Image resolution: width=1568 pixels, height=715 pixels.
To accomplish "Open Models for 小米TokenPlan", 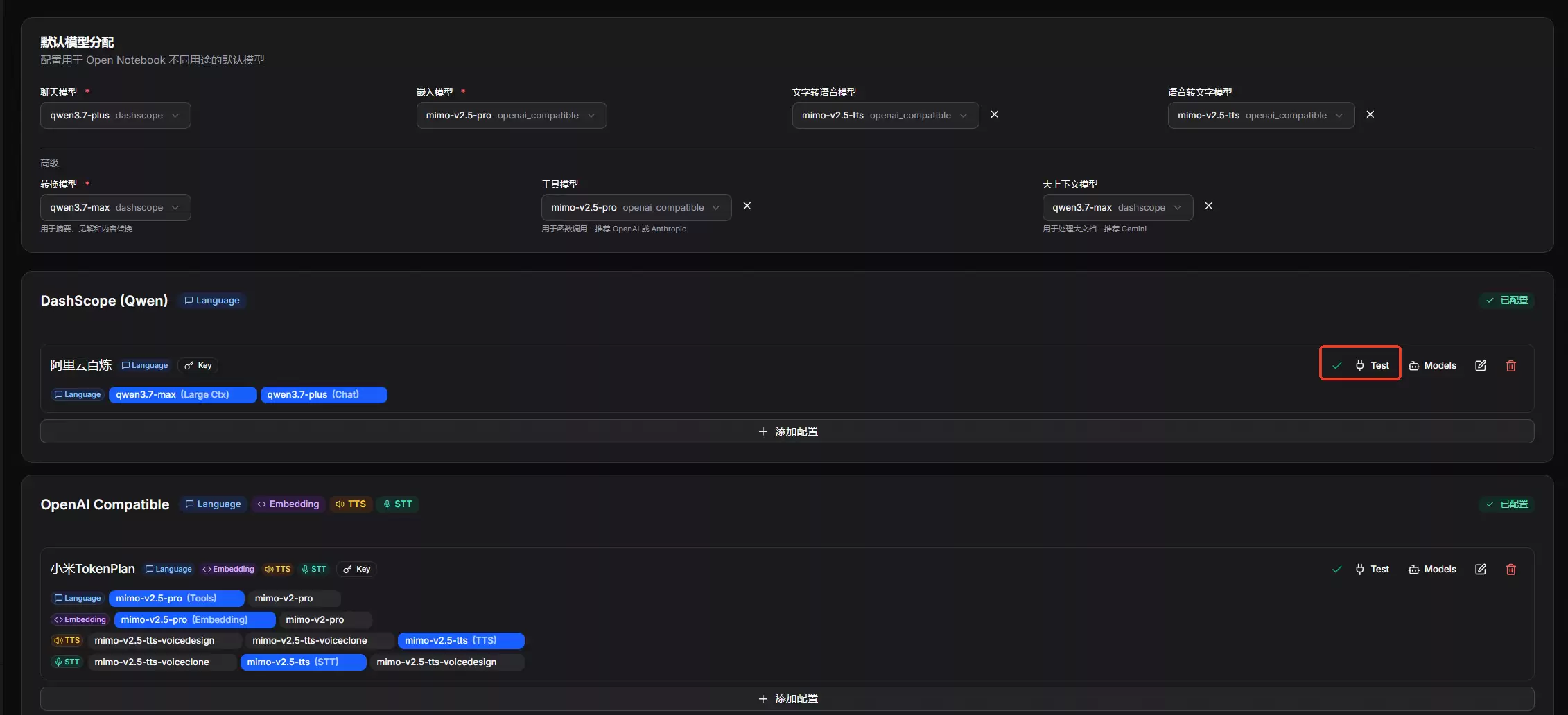I will coord(1433,570).
